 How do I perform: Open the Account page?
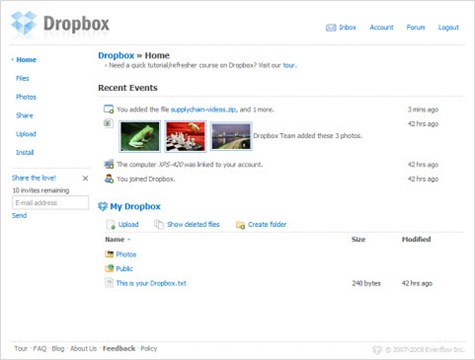pos(382,27)
